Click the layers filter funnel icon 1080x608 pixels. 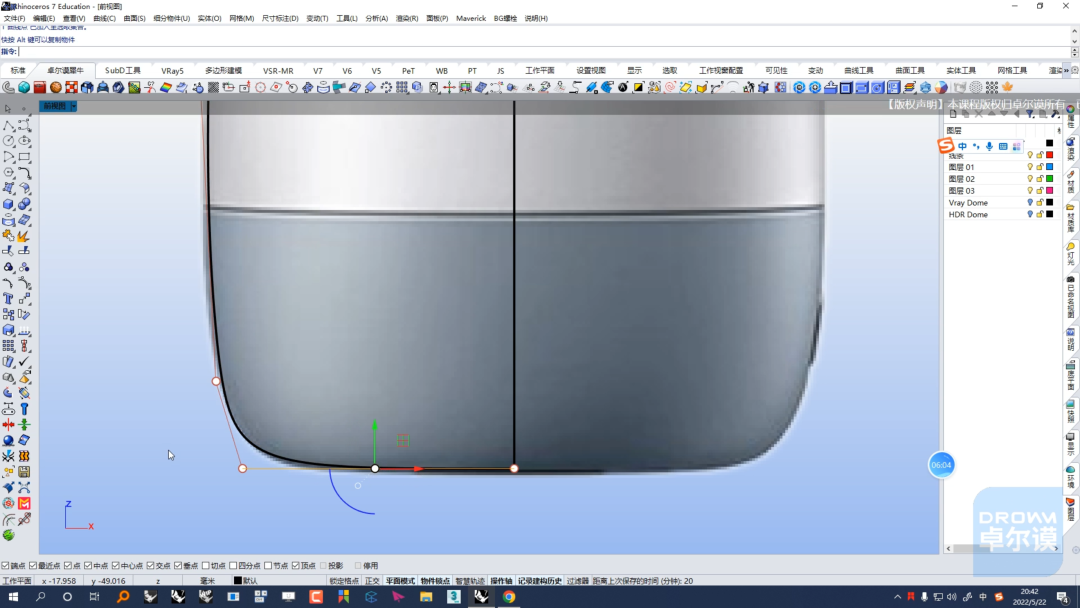[1029, 114]
